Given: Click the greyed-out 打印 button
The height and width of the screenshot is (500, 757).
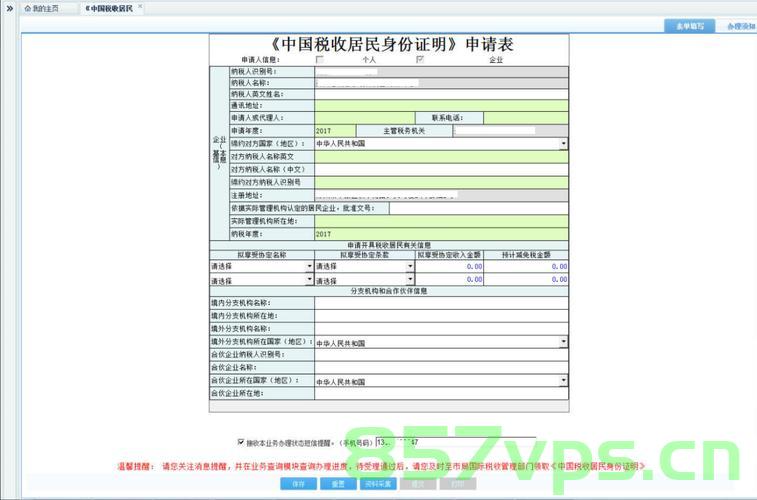Looking at the screenshot, I should 458,484.
